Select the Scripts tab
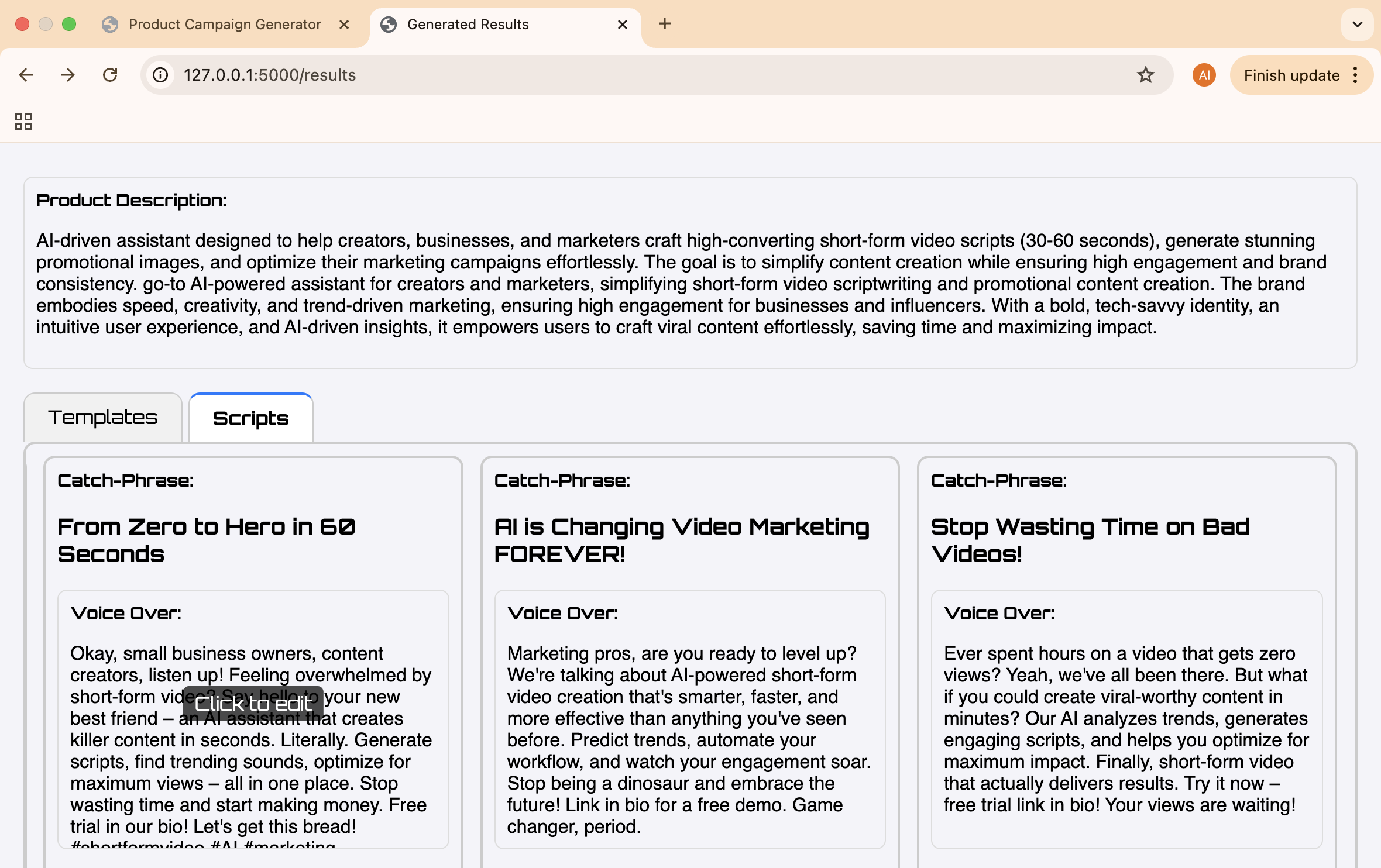Image resolution: width=1381 pixels, height=868 pixels. (250, 419)
